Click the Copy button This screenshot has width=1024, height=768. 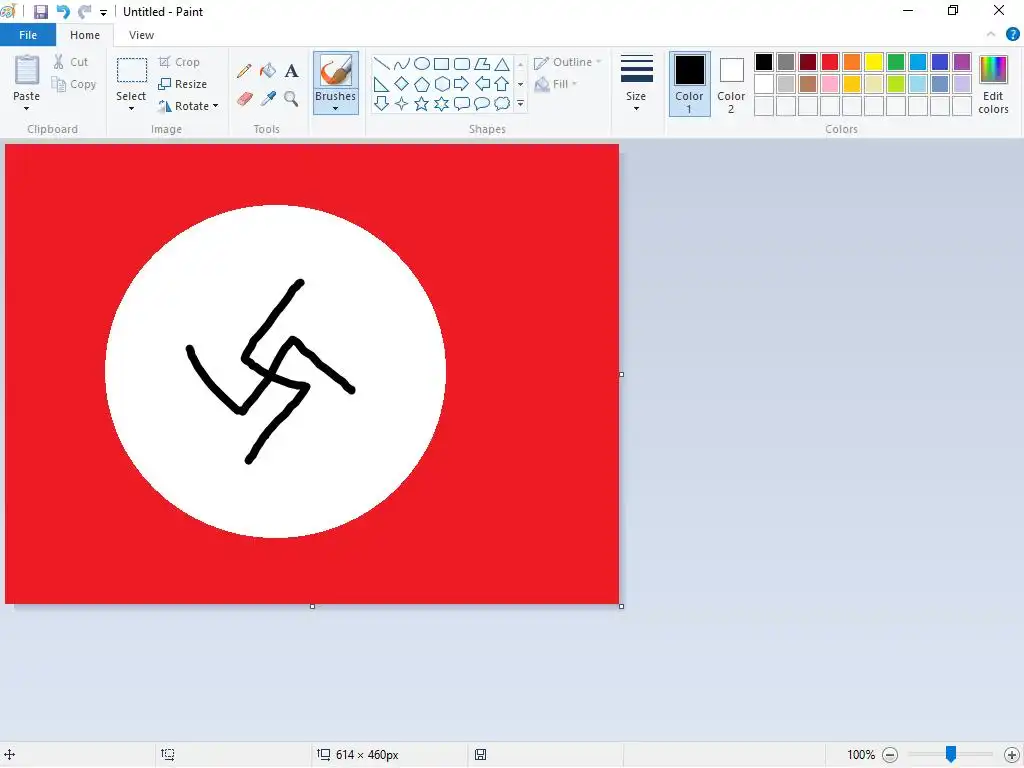[74, 84]
